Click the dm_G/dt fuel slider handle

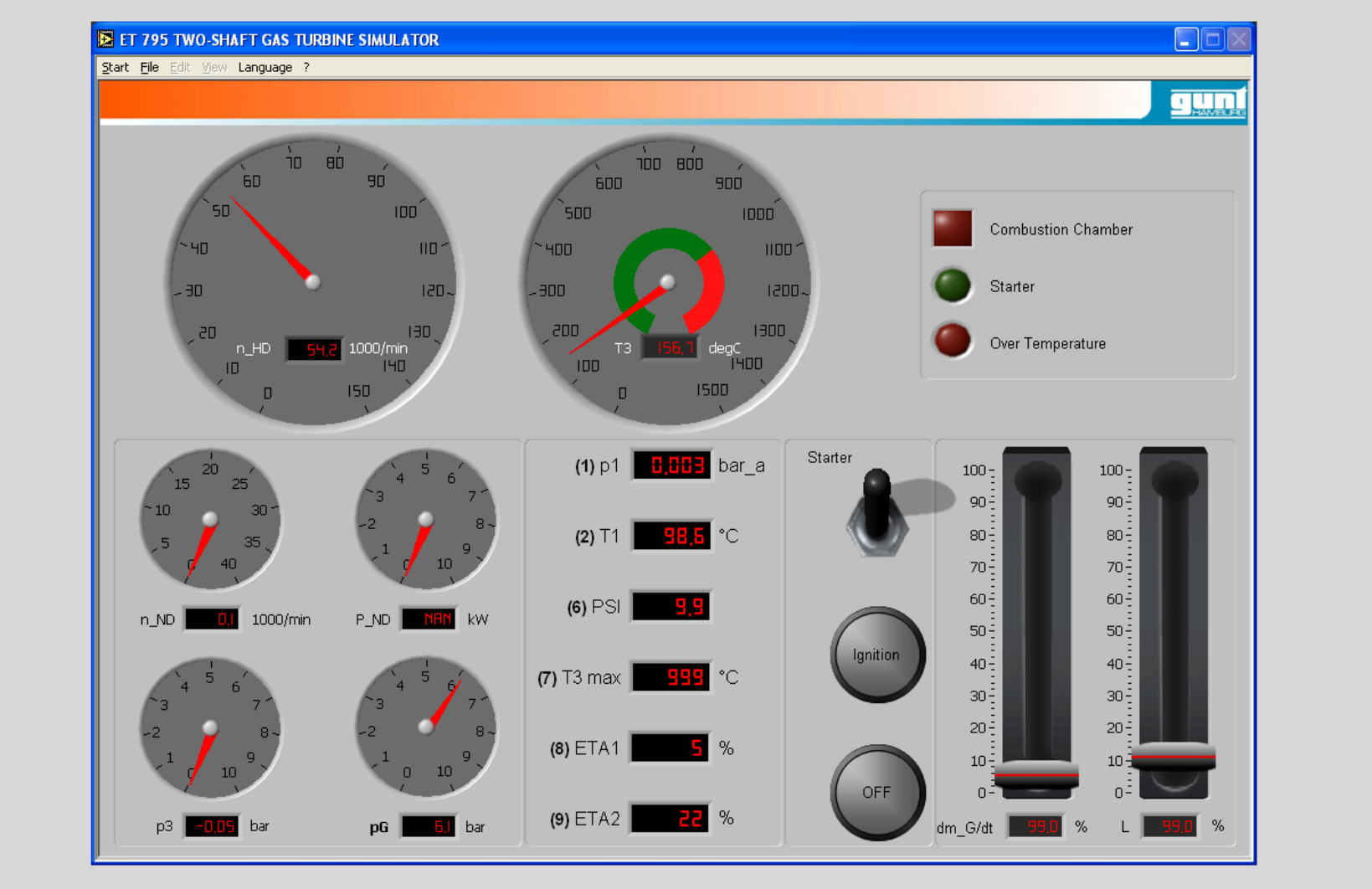tap(1036, 774)
